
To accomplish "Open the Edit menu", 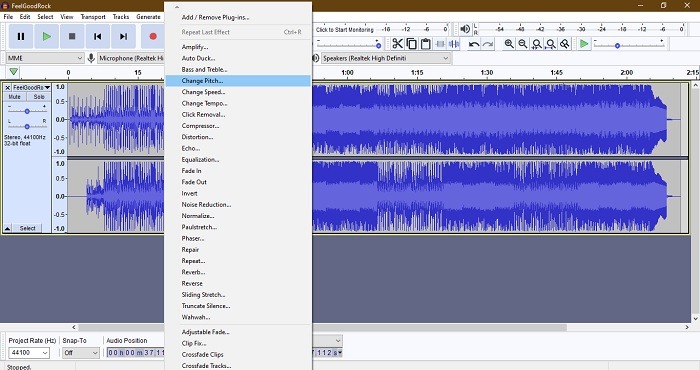I will pyautogui.click(x=25, y=17).
